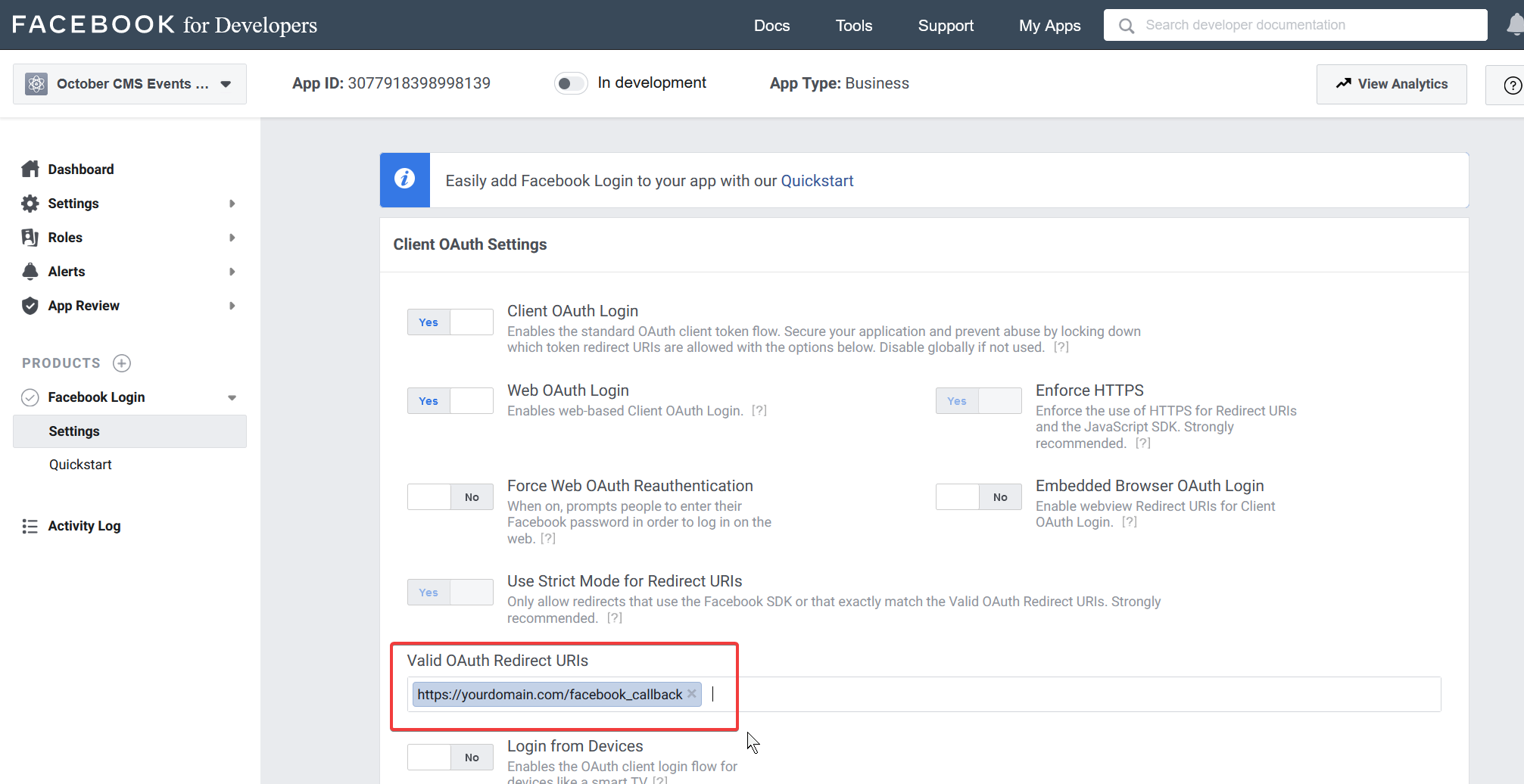This screenshot has width=1524, height=784.
Task: Open the Dashboard page
Action: click(x=81, y=170)
